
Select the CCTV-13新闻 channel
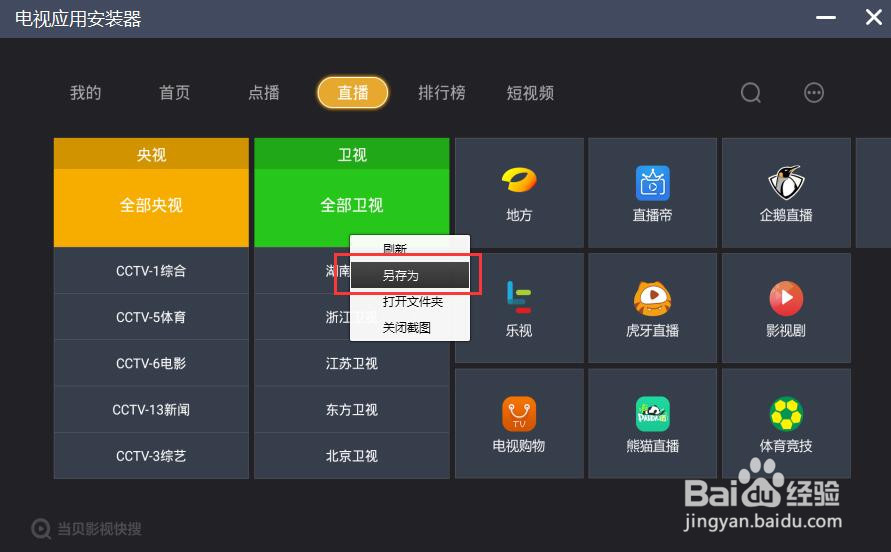(x=151, y=409)
